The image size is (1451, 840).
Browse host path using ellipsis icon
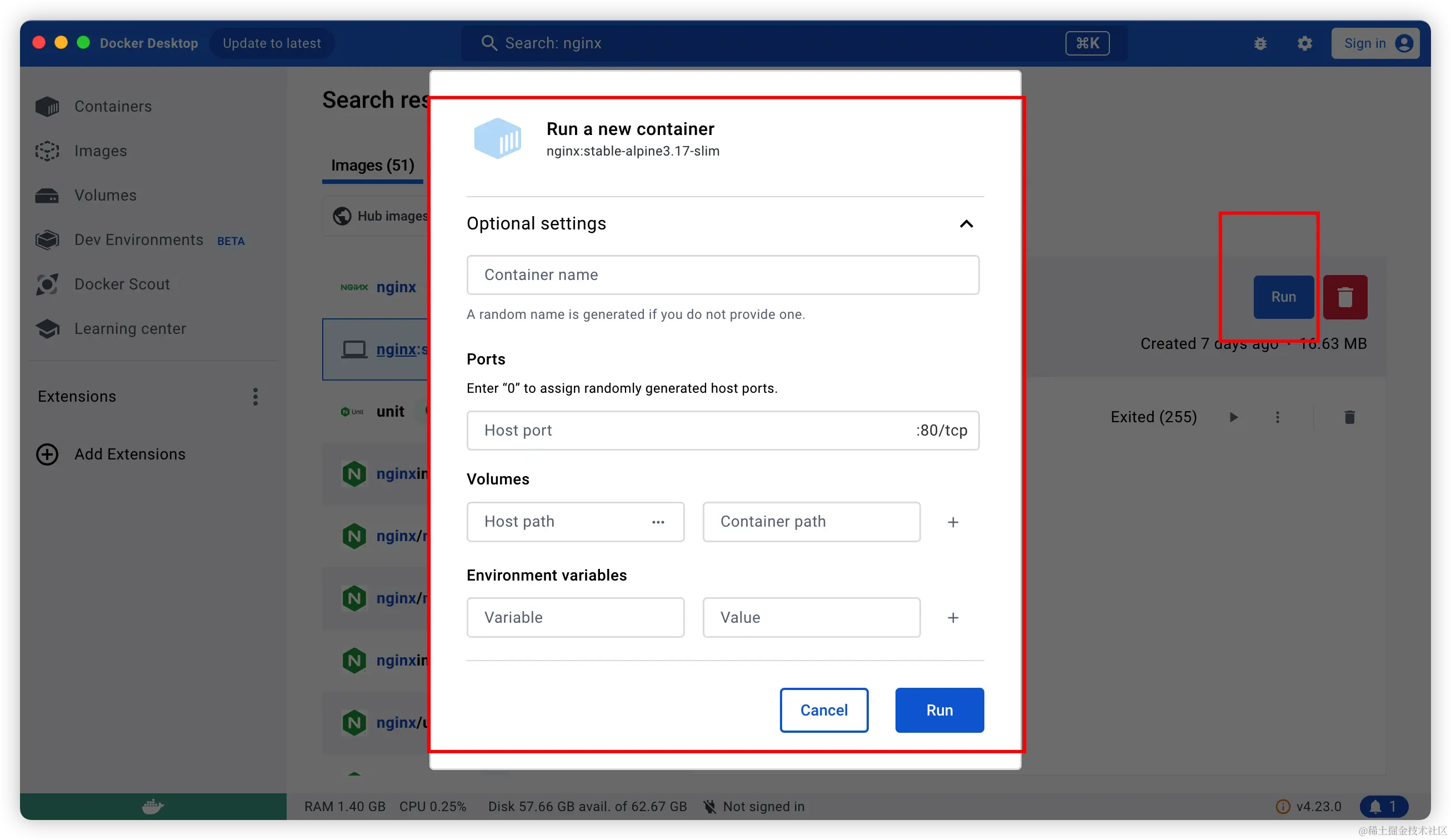pyautogui.click(x=658, y=522)
